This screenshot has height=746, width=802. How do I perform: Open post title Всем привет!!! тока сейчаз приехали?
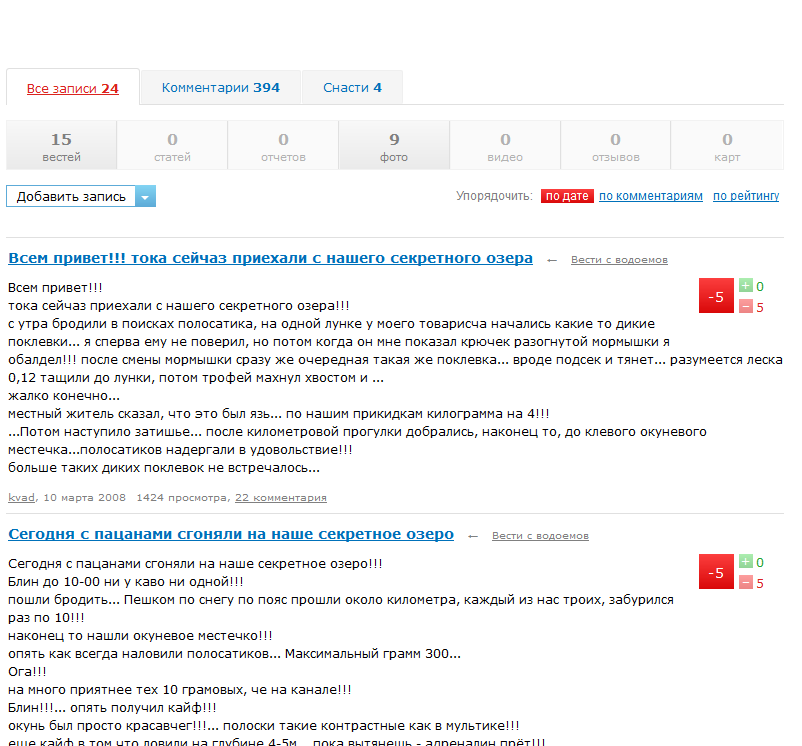coord(270,258)
